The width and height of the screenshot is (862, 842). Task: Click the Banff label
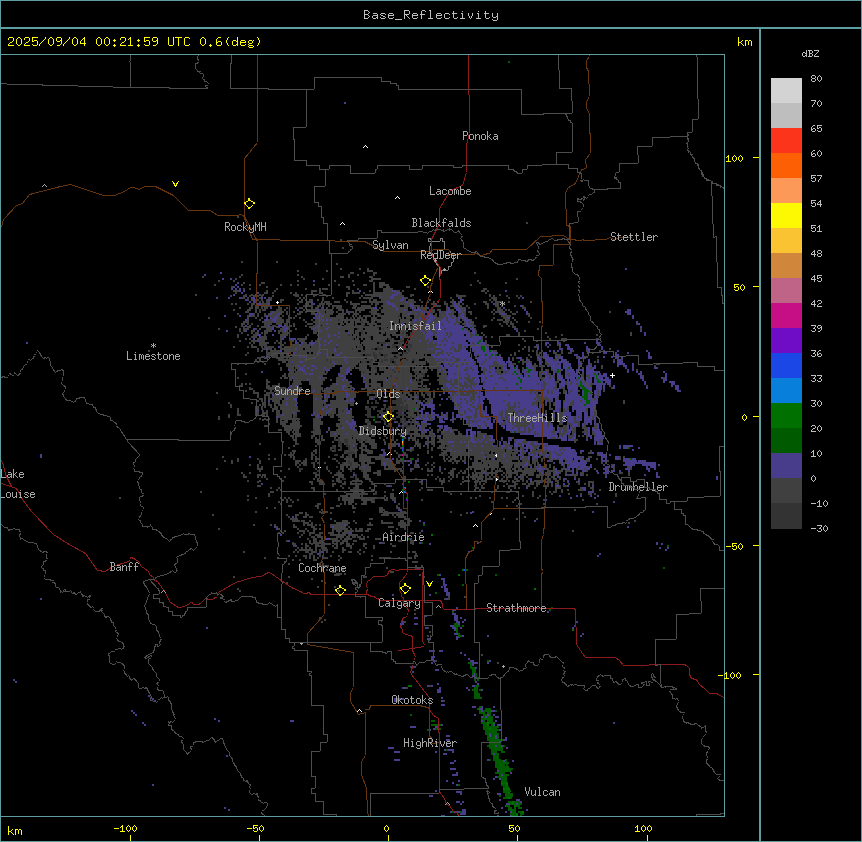[124, 567]
